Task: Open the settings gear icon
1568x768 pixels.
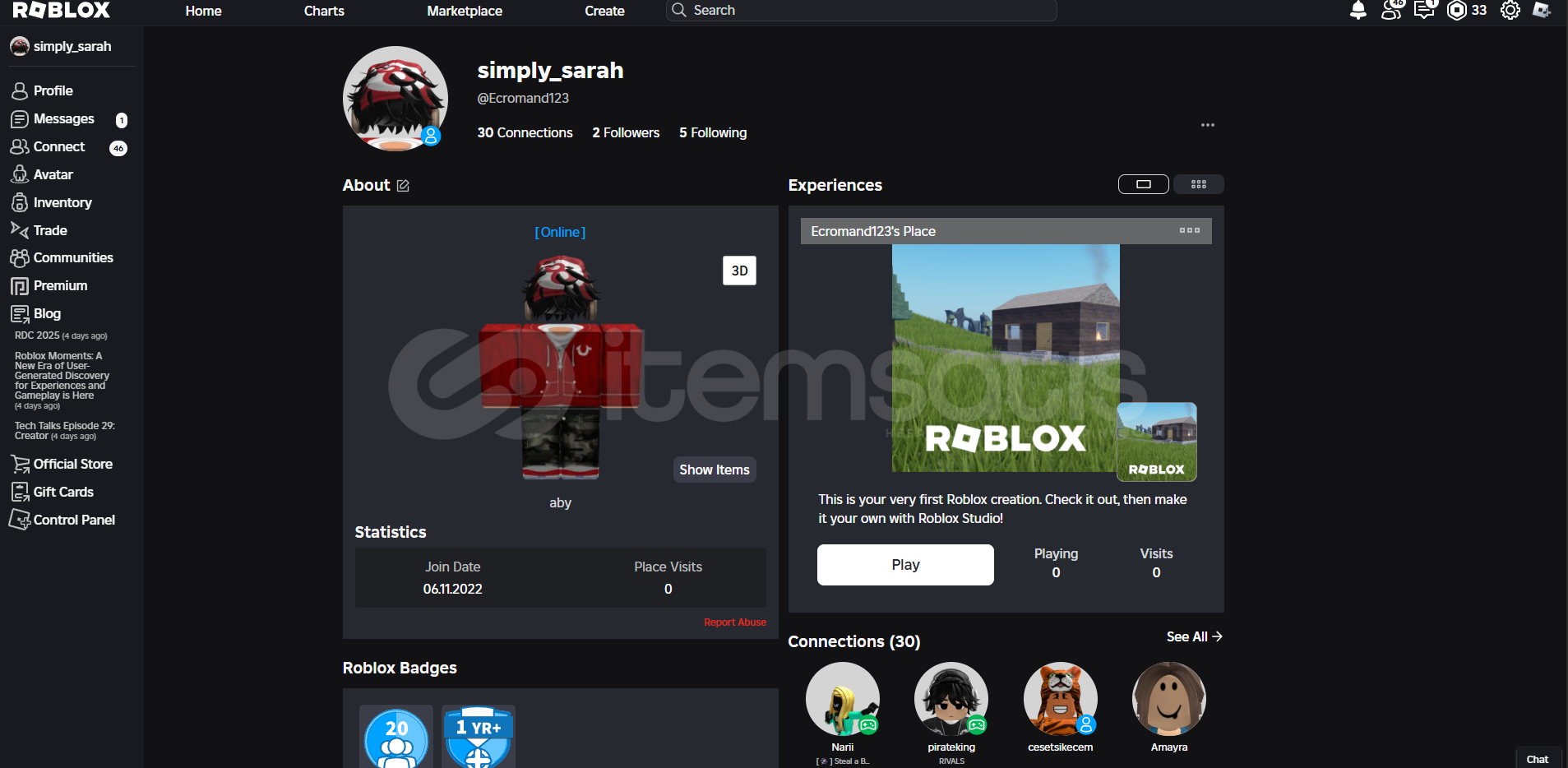Action: pos(1510,10)
